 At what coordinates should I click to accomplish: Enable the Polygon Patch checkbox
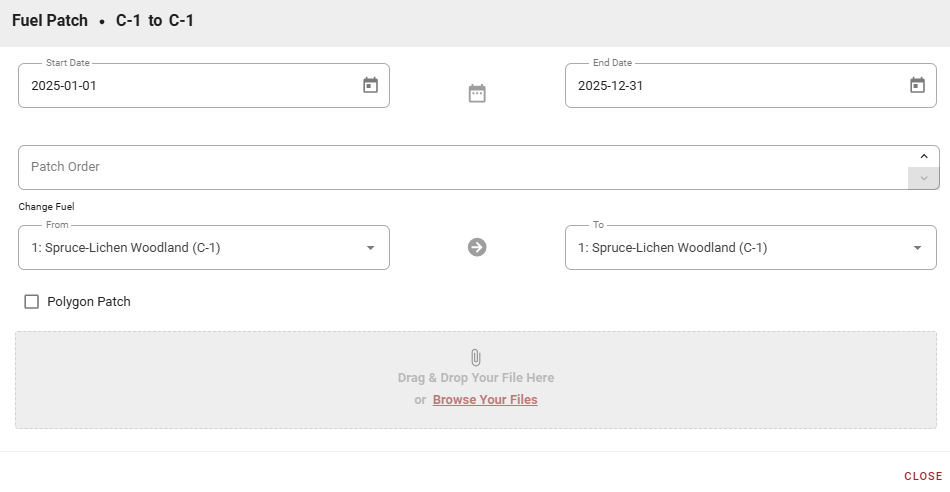32,302
